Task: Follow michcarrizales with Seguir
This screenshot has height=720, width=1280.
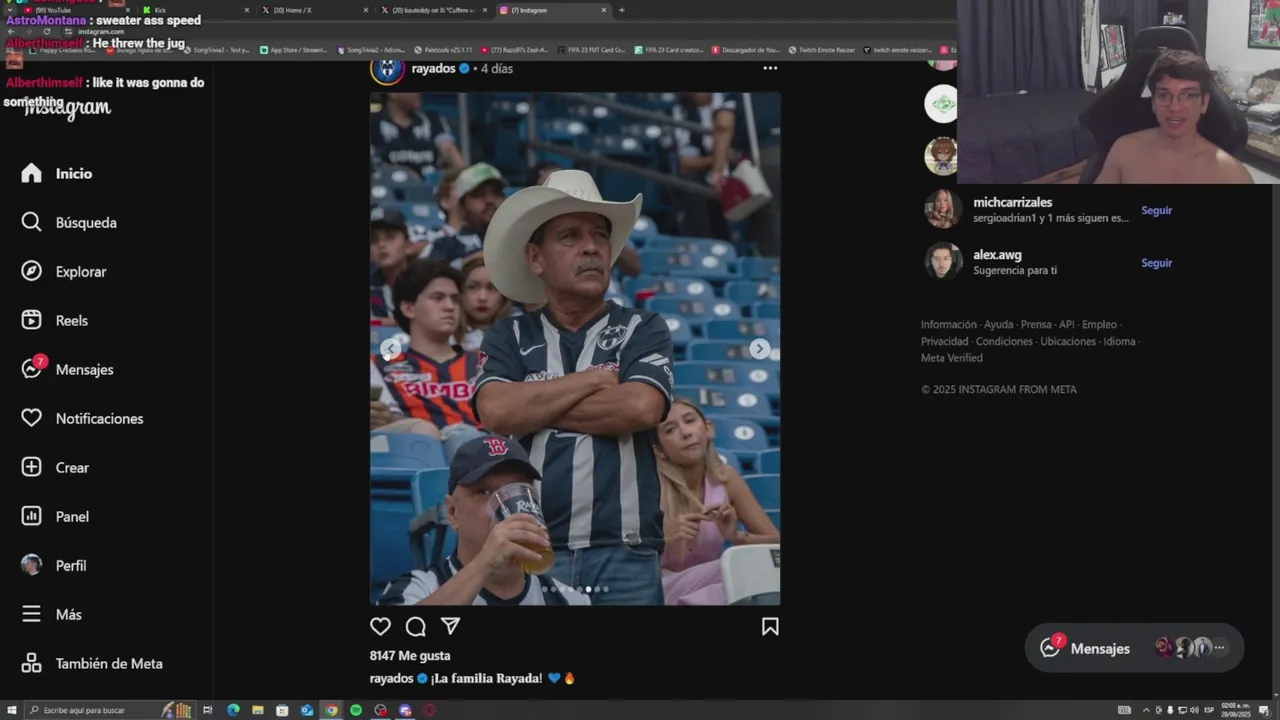Action: pyautogui.click(x=1156, y=210)
